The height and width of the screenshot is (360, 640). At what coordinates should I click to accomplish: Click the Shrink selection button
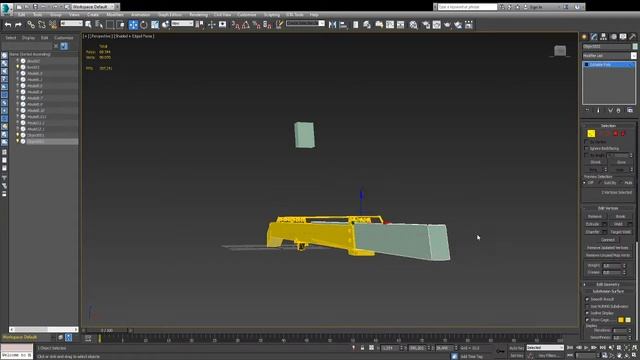[596, 162]
